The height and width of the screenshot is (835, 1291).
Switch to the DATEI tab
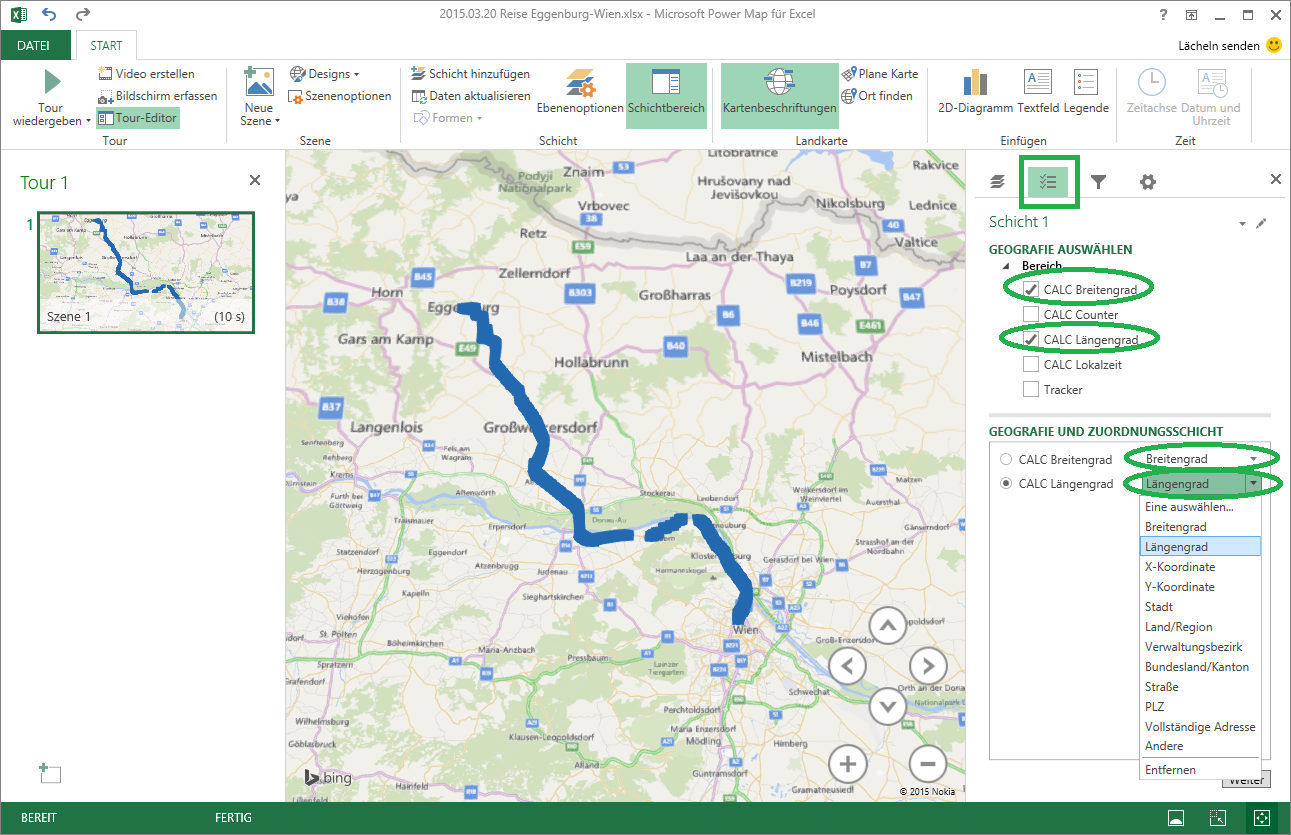click(x=36, y=45)
